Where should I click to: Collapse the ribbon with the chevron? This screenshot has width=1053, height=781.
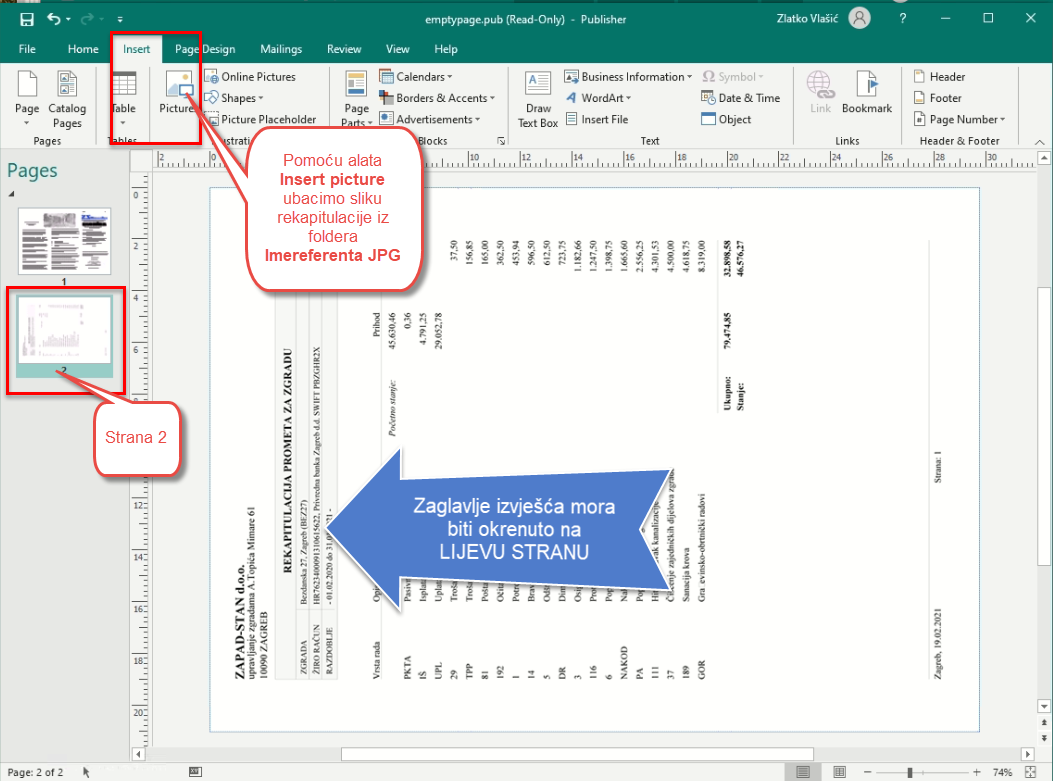coord(1040,142)
